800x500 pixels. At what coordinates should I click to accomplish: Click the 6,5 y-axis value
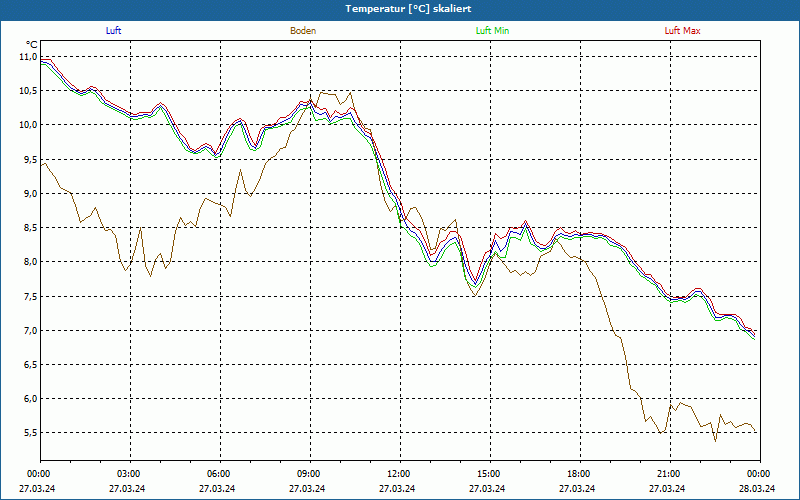tap(31, 365)
